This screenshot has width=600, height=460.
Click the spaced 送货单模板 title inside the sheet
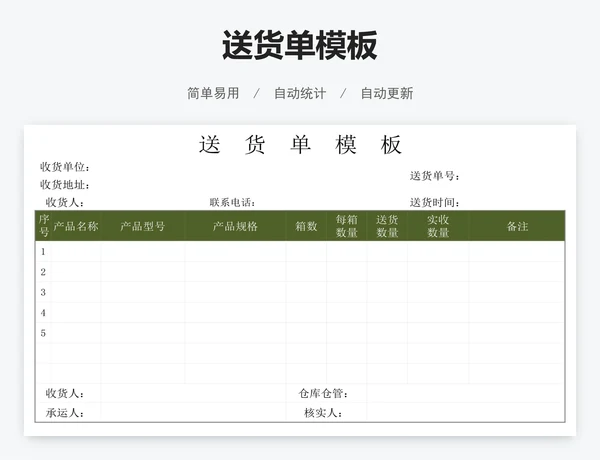tap(300, 145)
